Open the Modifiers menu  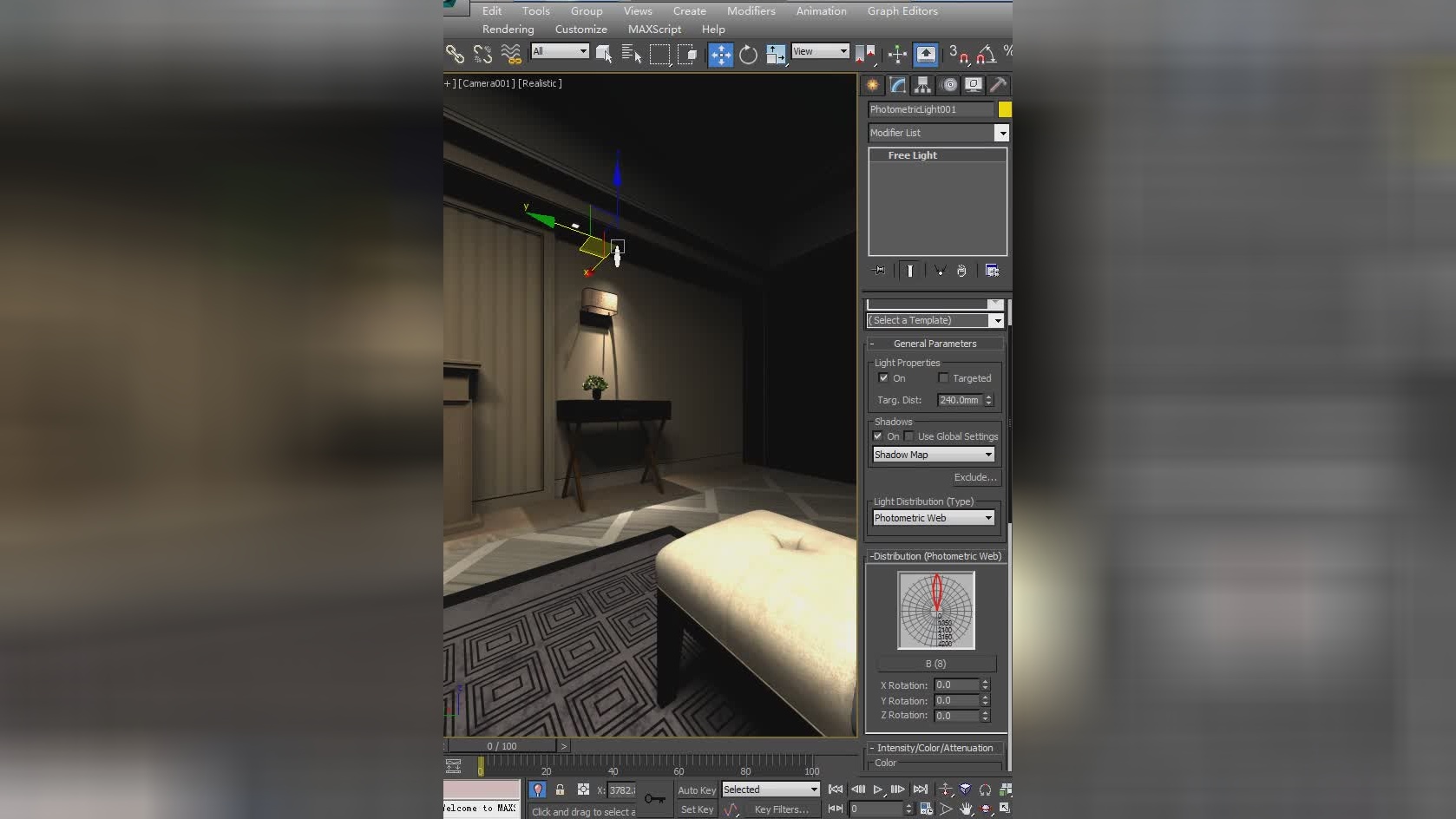click(x=751, y=10)
